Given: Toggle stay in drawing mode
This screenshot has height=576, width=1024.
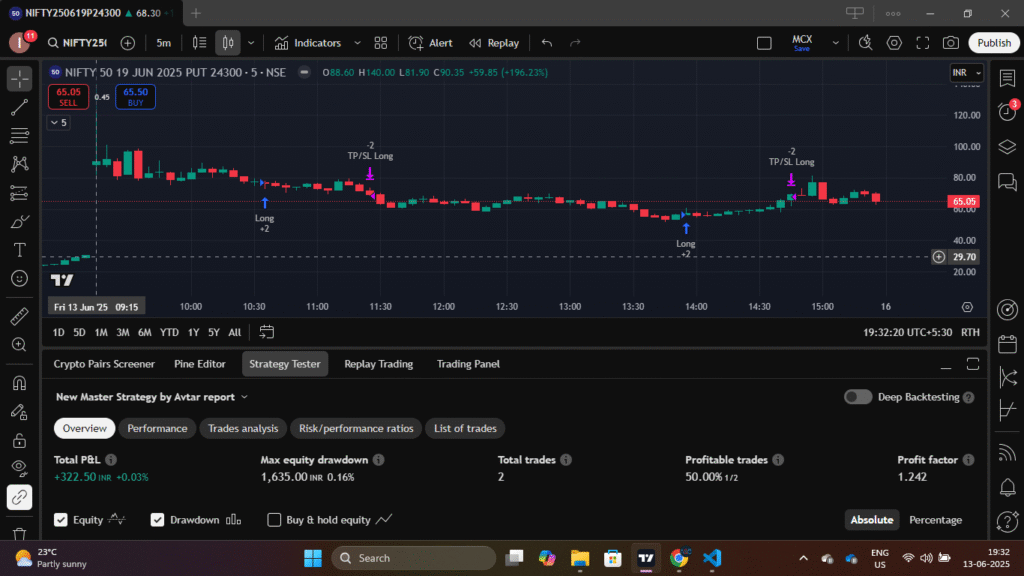Looking at the screenshot, I should pos(20,412).
